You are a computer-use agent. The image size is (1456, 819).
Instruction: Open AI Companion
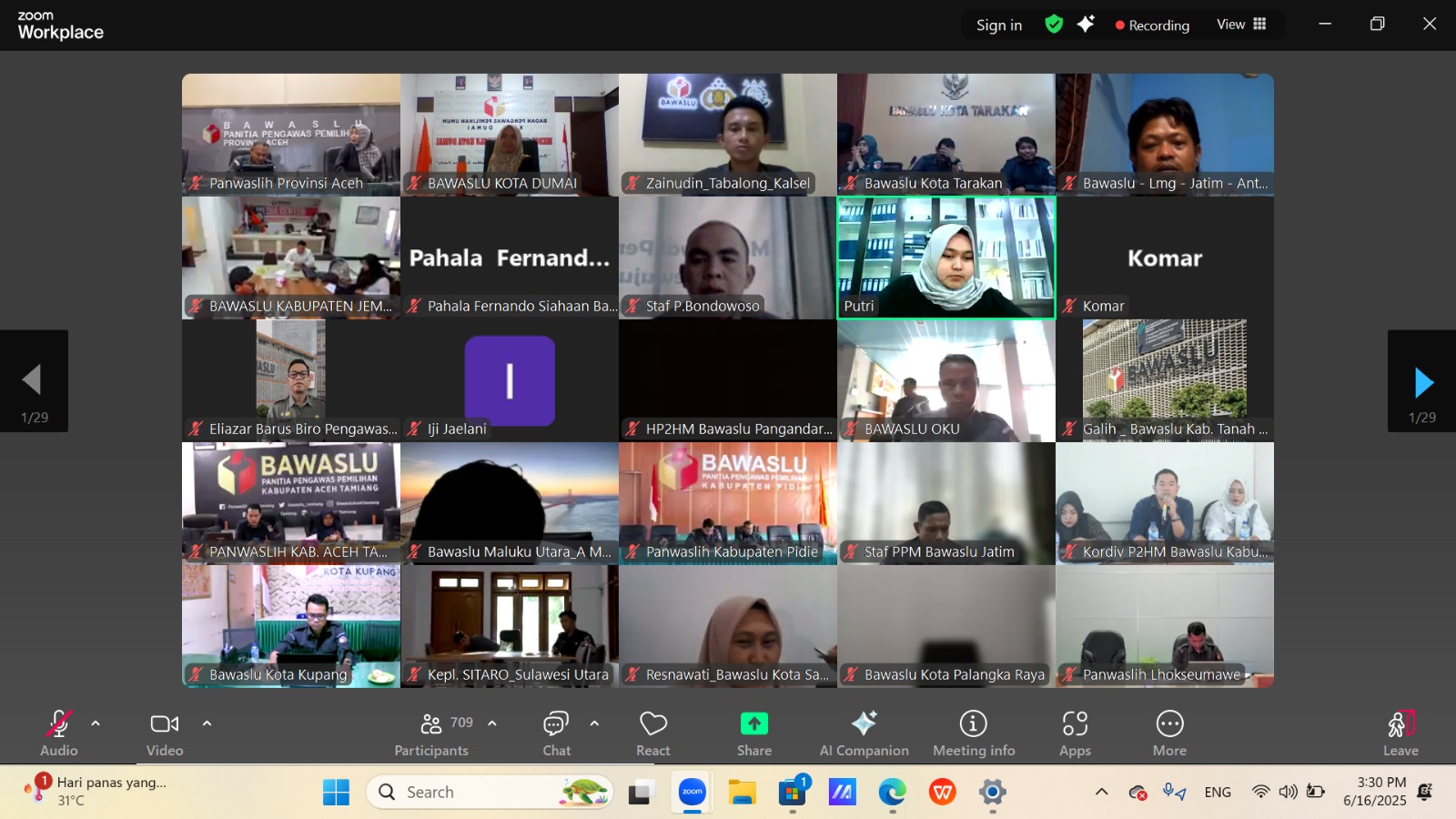(x=864, y=733)
